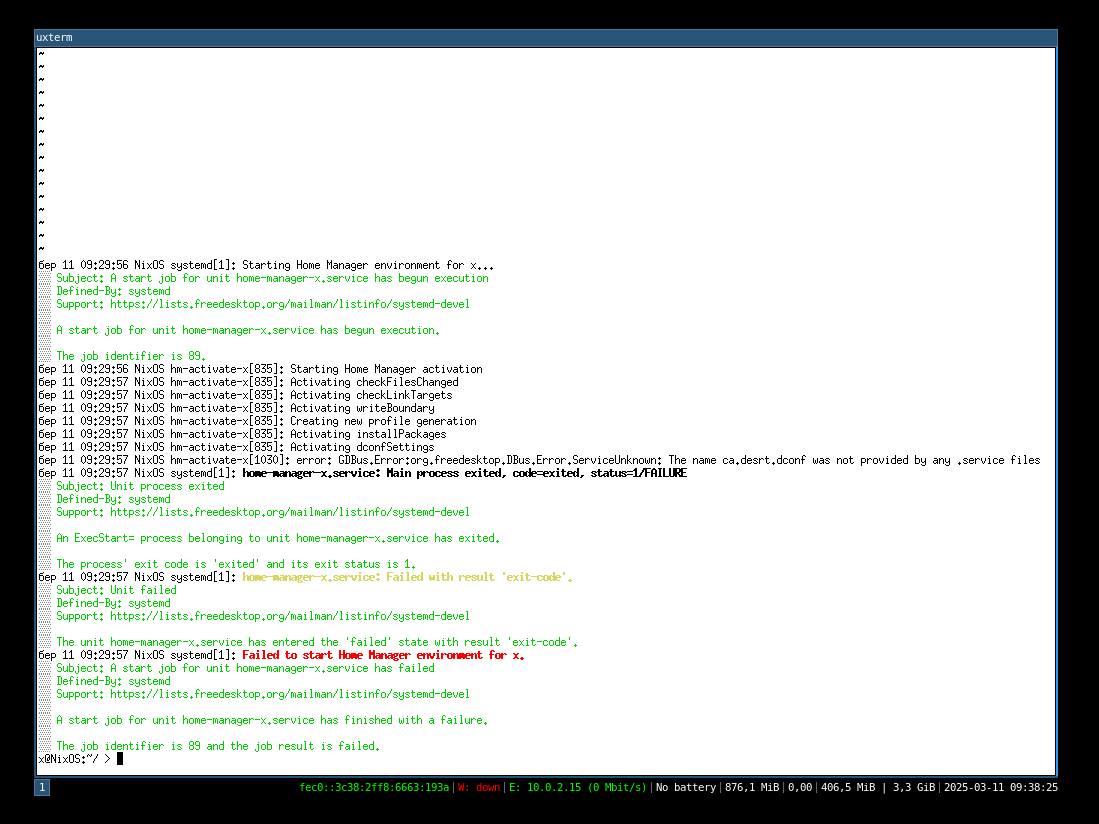Click 'has finished with a failure.' line
The image size is (1099, 824).
coord(272,720)
